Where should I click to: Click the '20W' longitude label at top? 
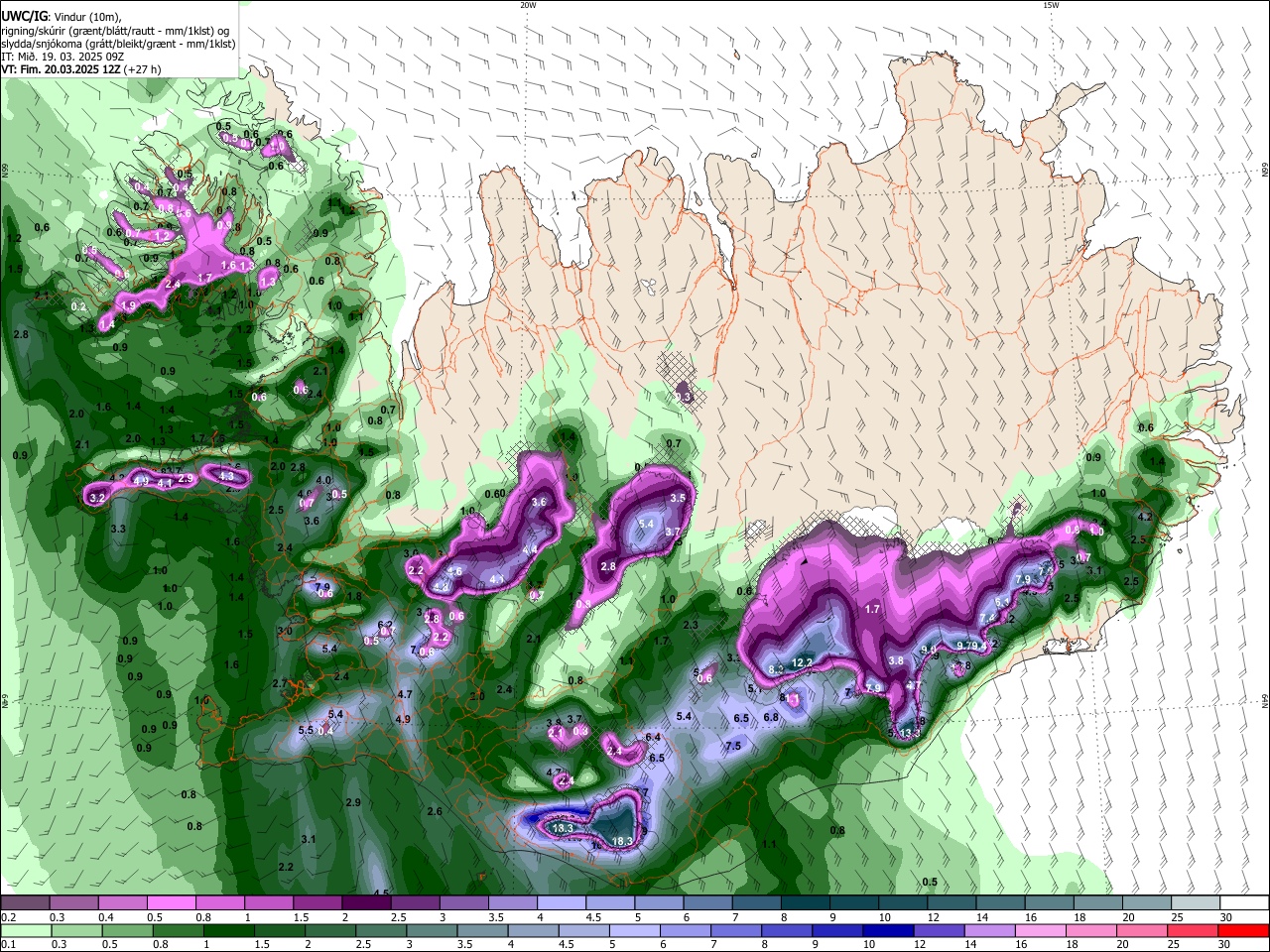(528, 5)
